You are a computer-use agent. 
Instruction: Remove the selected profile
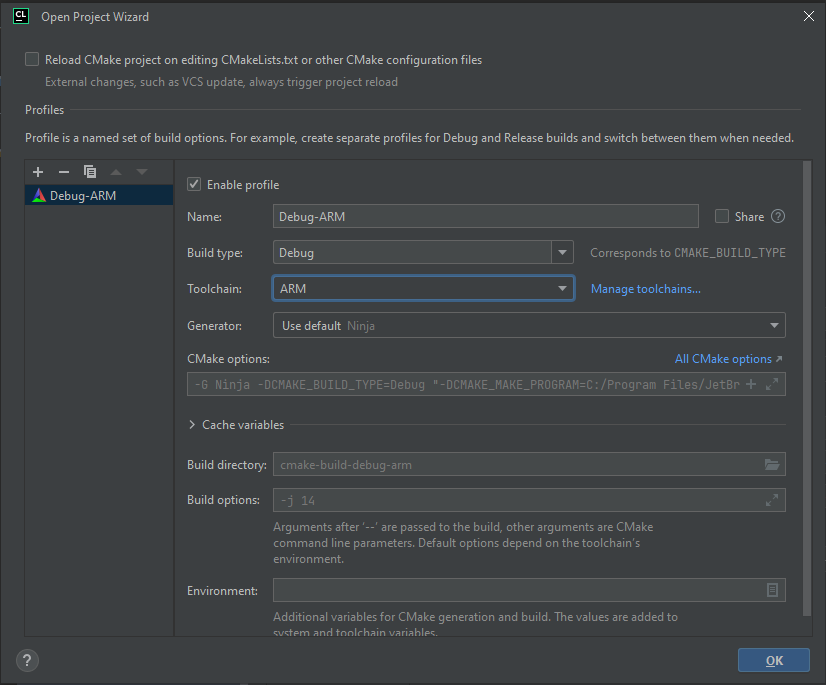click(x=64, y=172)
